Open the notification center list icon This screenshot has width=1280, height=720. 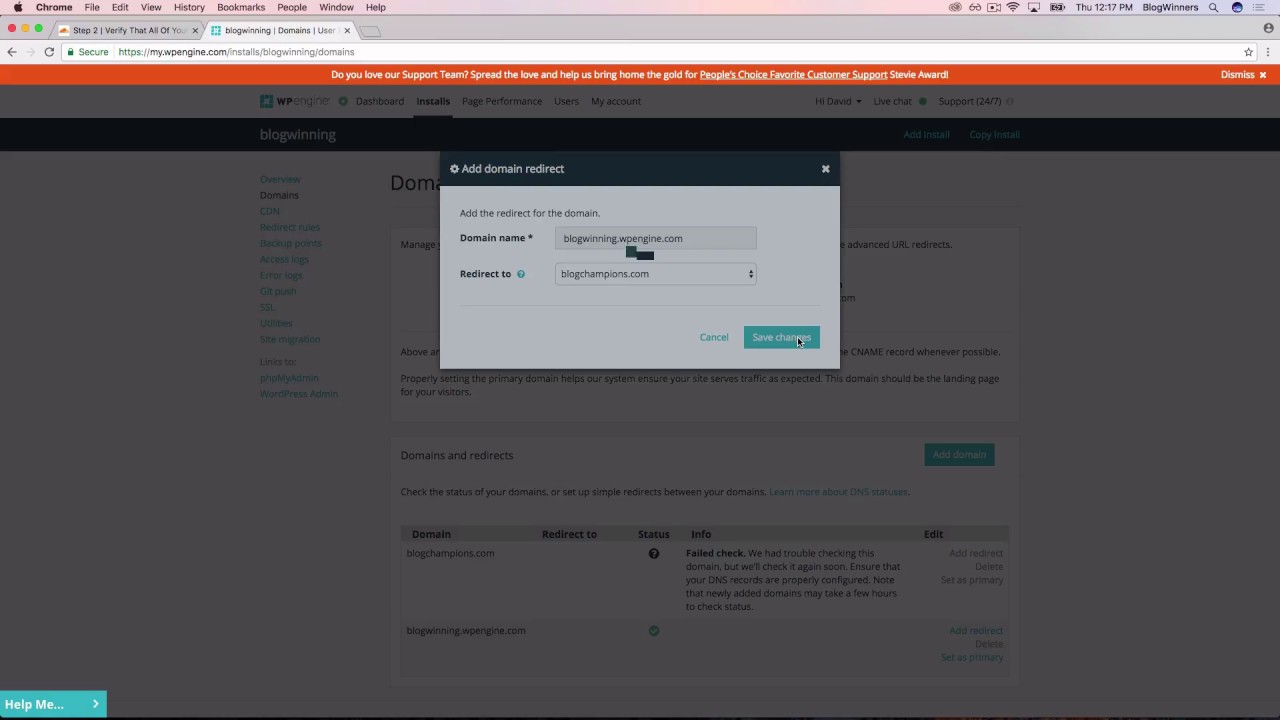pos(1259,7)
